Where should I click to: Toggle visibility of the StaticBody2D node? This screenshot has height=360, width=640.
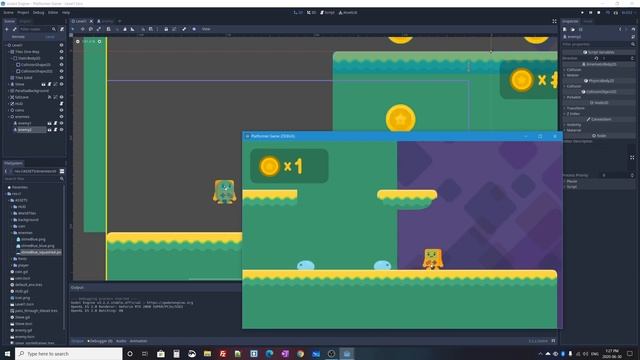tap(61, 58)
